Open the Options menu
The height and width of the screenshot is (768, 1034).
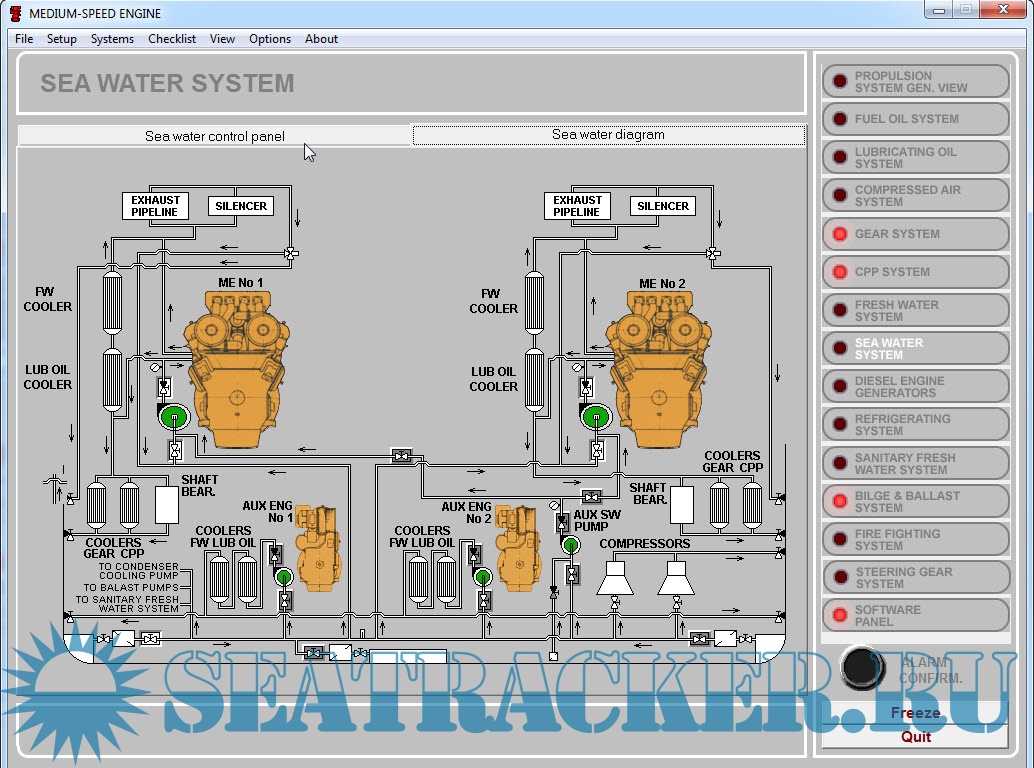pos(270,39)
